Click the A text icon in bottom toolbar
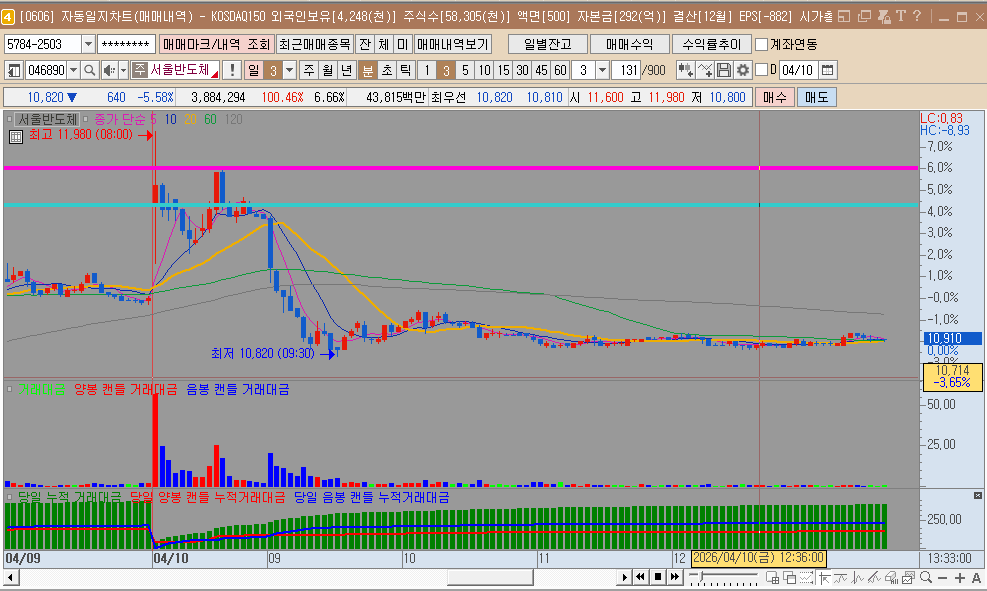Viewport: 987px width, 591px height. [976, 577]
